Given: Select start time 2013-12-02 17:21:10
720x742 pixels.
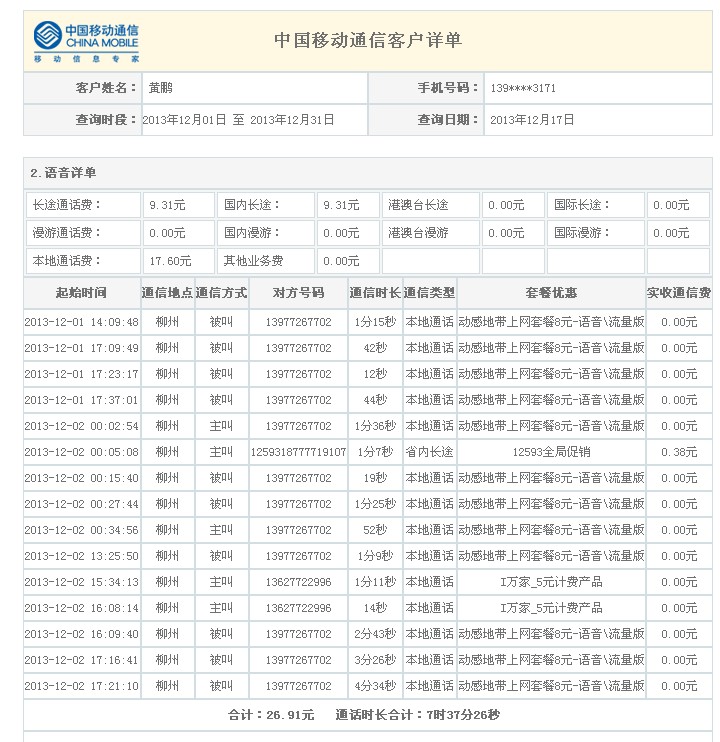Looking at the screenshot, I should [81, 686].
